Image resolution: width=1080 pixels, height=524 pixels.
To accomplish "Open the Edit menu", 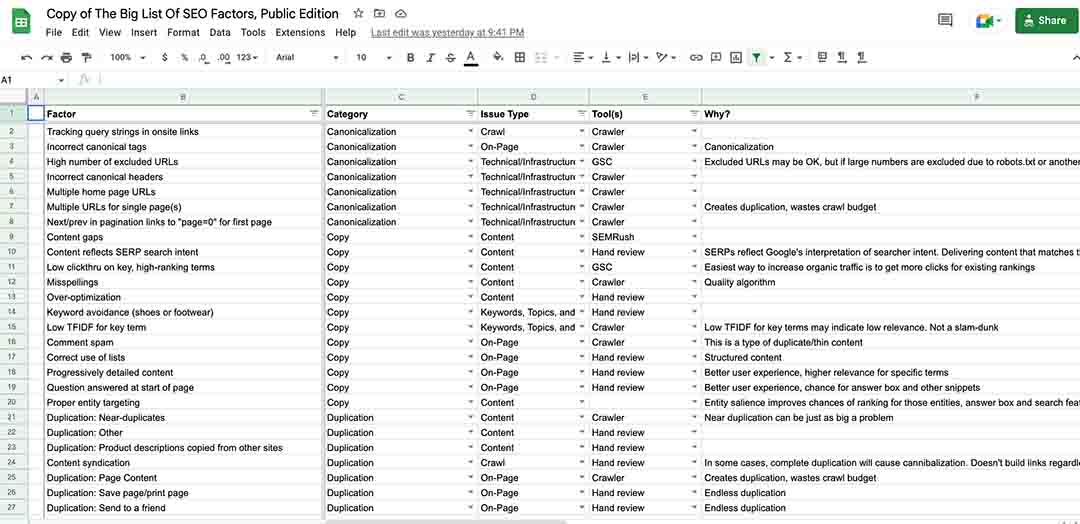I will 80,32.
